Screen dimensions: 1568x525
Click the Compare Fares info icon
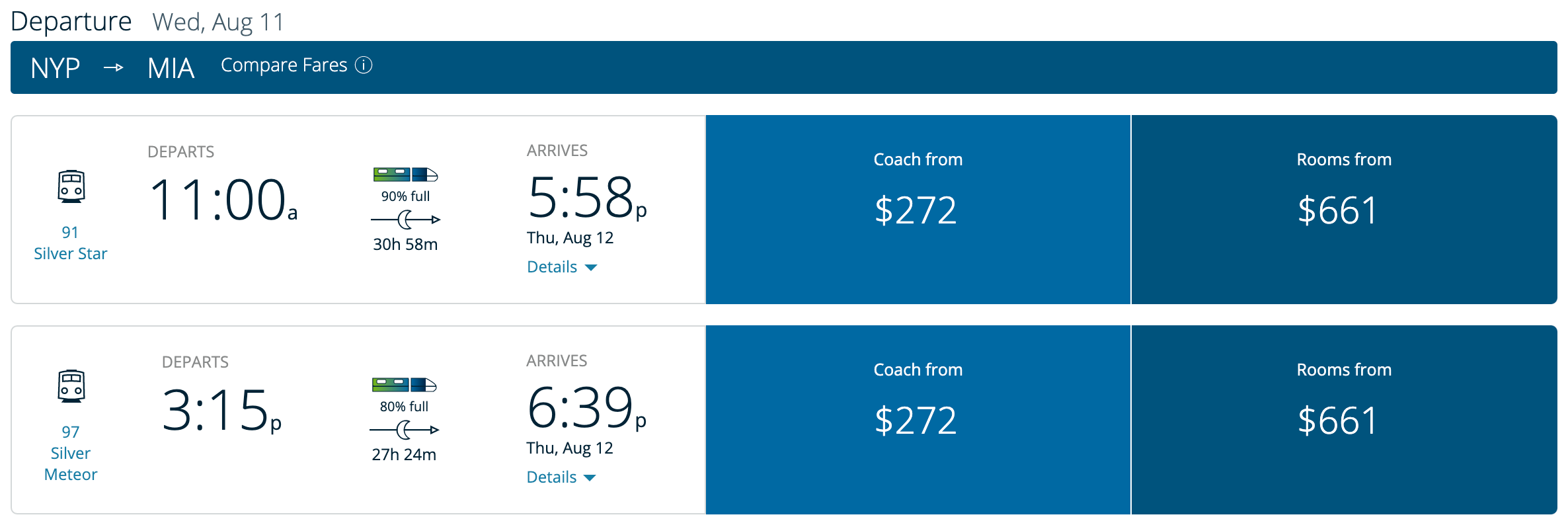coord(364,65)
